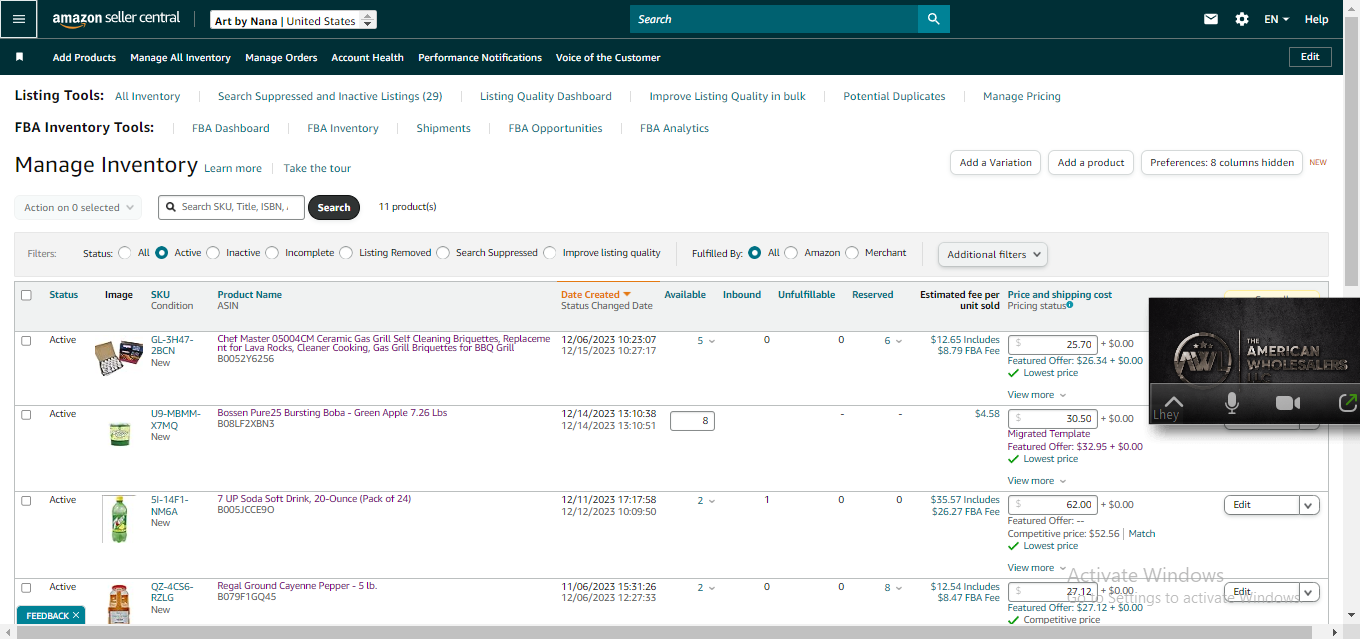The image size is (1360, 639).
Task: Expand the meeting overlay up chevron
Action: 1174,402
